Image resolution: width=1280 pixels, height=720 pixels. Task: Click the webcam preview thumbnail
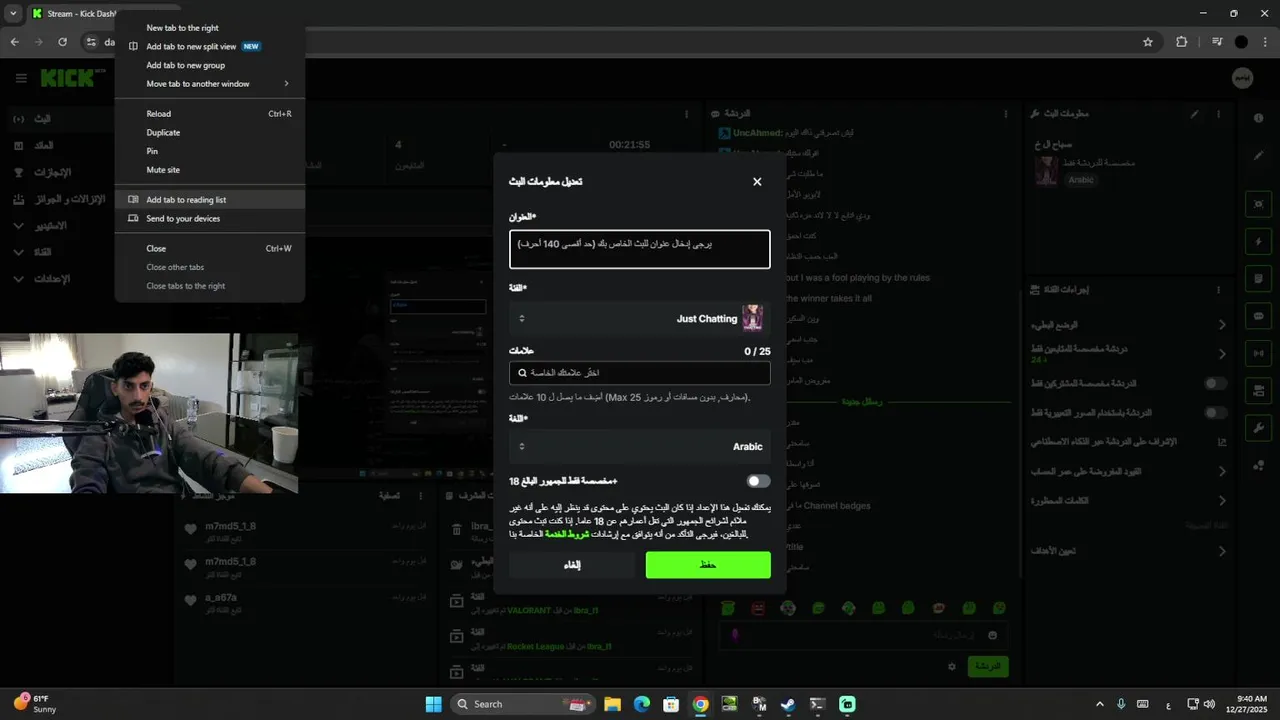coord(149,413)
